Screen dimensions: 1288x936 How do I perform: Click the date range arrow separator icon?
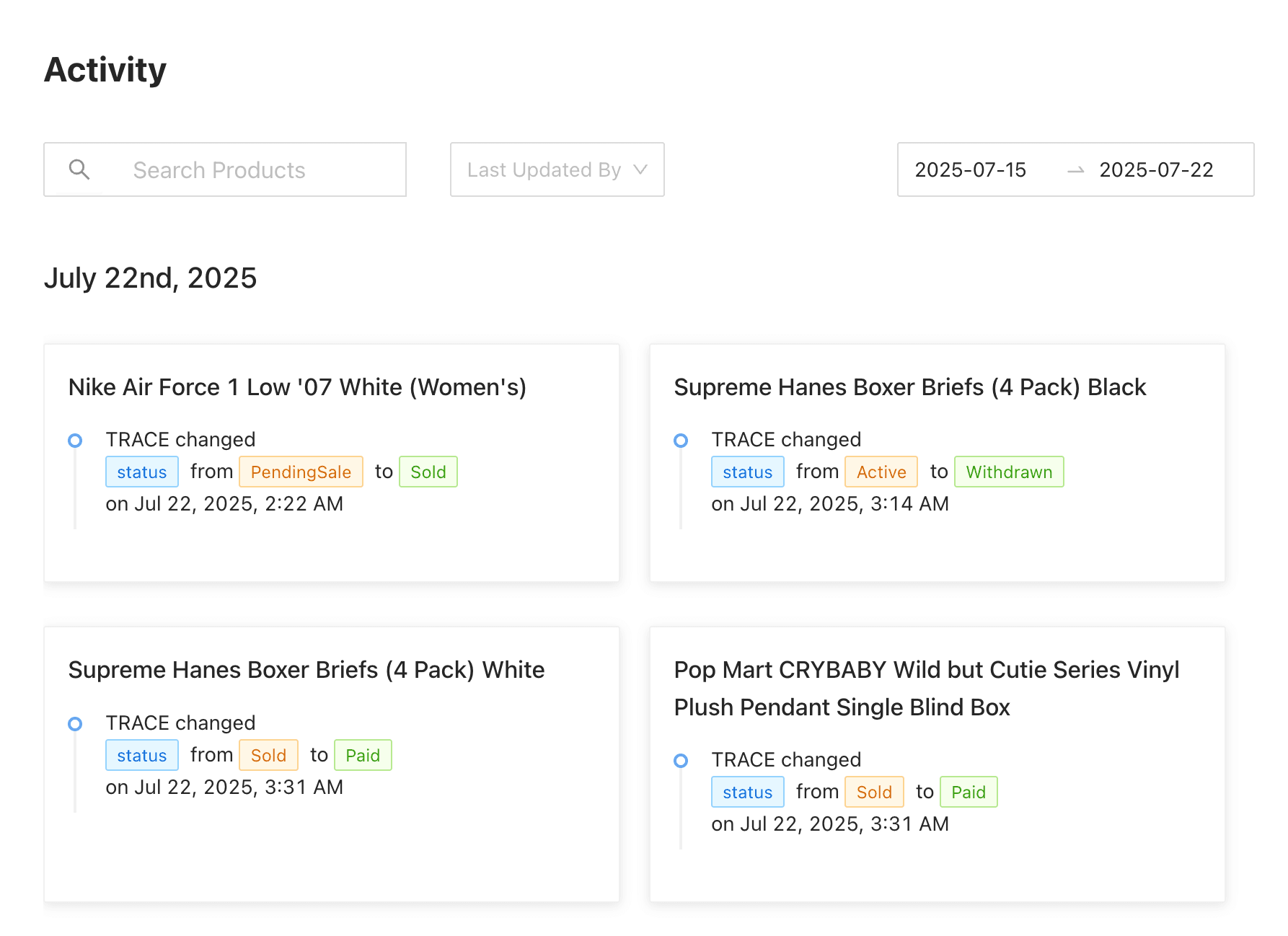(1075, 171)
